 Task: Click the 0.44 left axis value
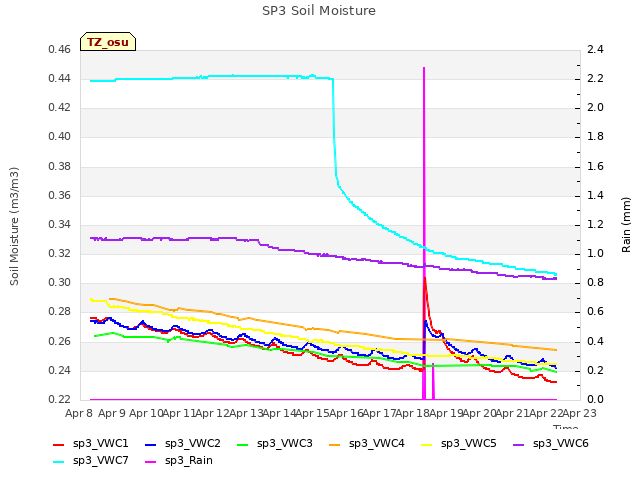60,78
